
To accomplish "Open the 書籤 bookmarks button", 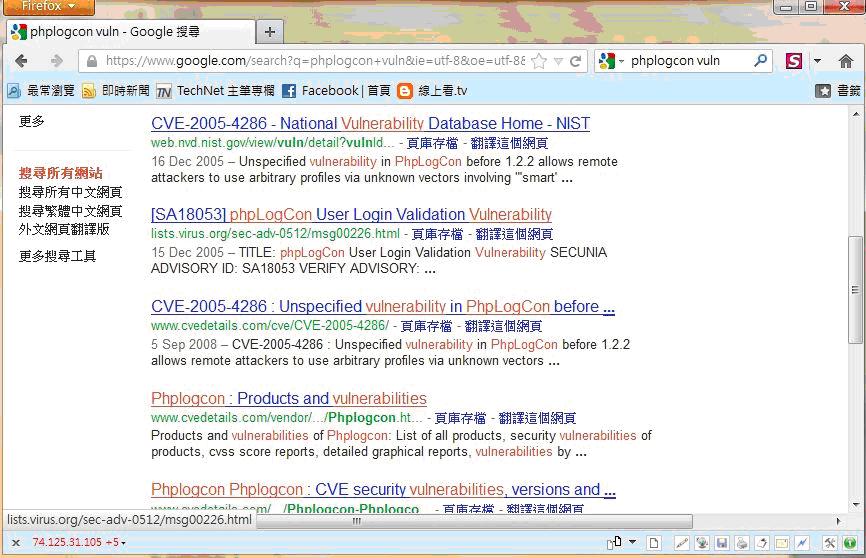I will 838,91.
